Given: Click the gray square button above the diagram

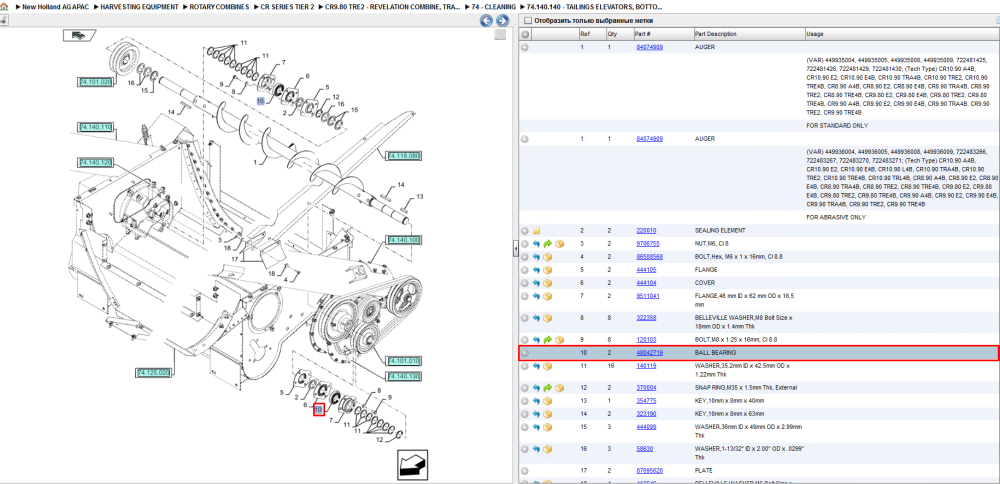Looking at the screenshot, I should pyautogui.click(x=501, y=34).
